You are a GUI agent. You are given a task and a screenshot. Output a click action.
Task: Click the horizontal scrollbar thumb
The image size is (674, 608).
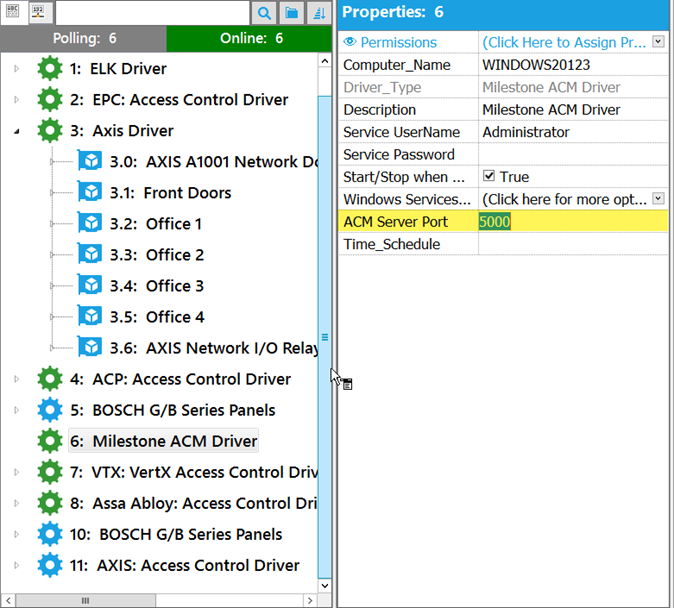86,600
